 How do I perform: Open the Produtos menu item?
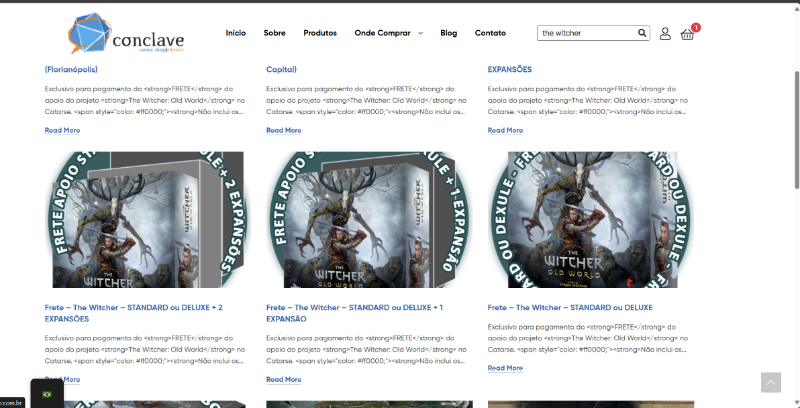[x=320, y=33]
